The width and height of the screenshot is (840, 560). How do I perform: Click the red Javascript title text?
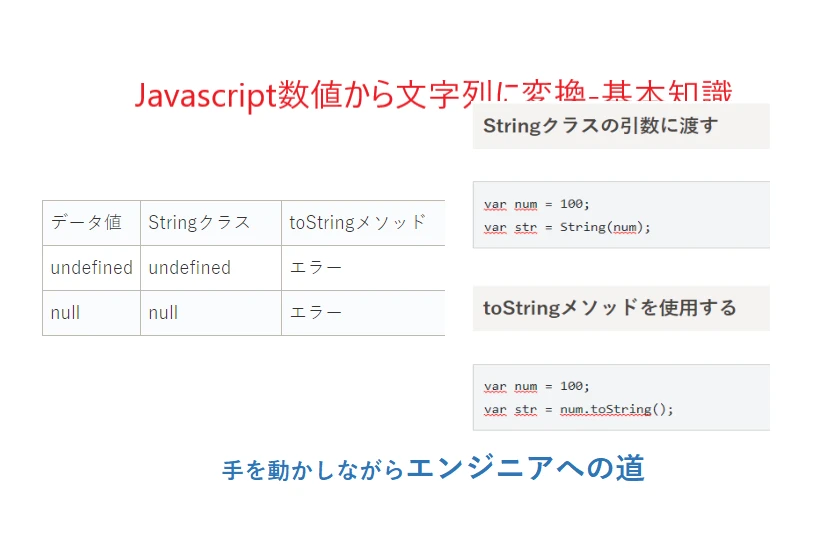point(433,94)
